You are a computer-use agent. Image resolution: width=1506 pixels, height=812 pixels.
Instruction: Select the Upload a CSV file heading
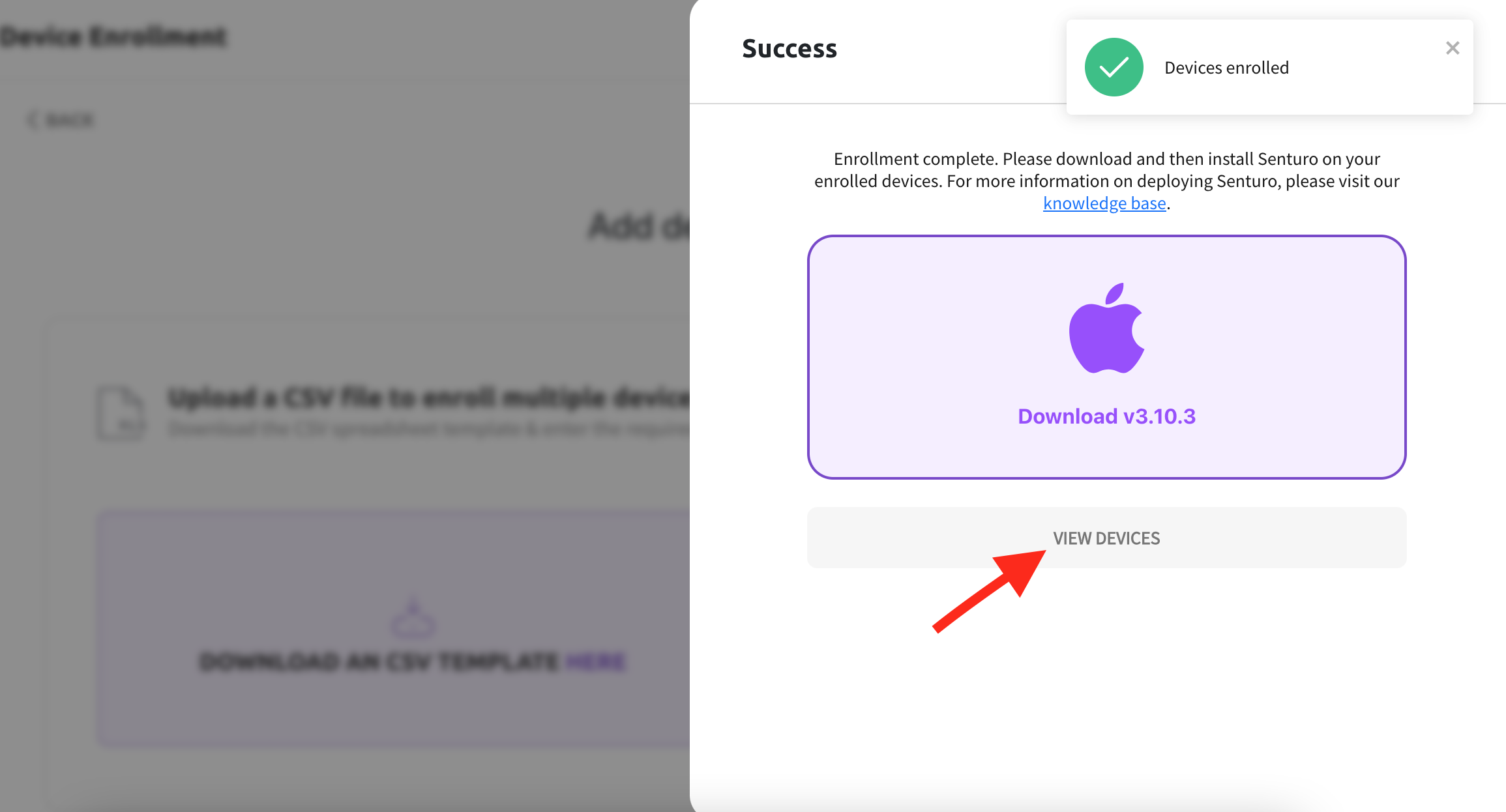pyautogui.click(x=428, y=398)
